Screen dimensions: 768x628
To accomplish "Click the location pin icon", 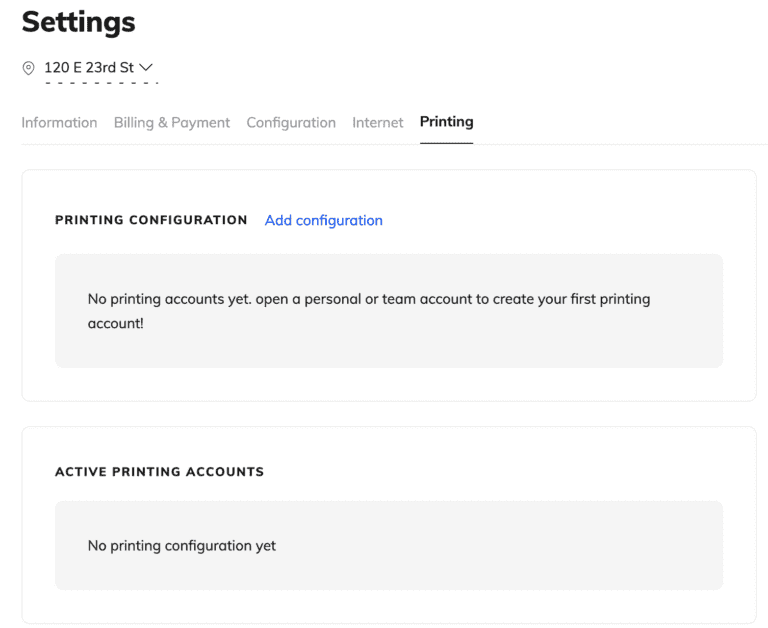I will click(28, 68).
